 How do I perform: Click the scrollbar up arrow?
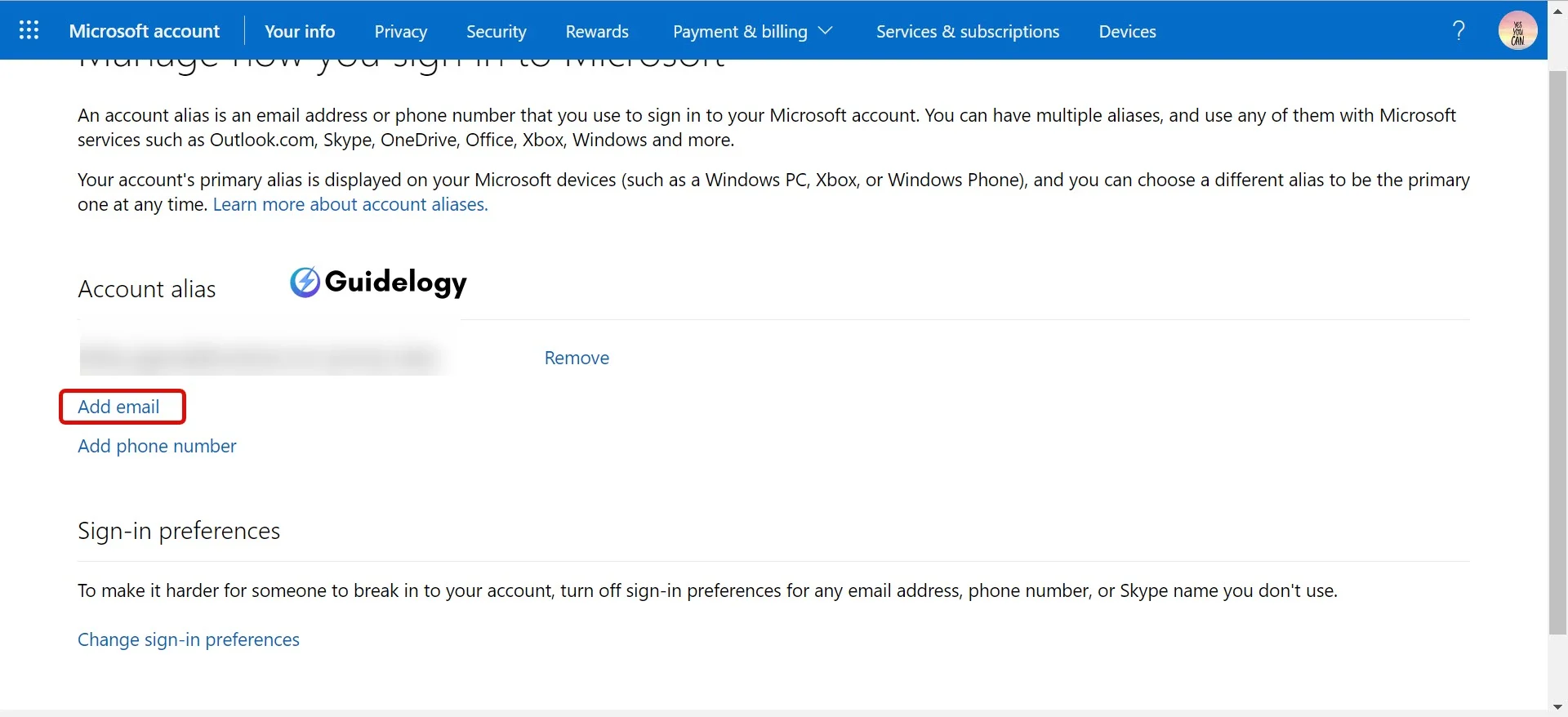coord(1557,11)
